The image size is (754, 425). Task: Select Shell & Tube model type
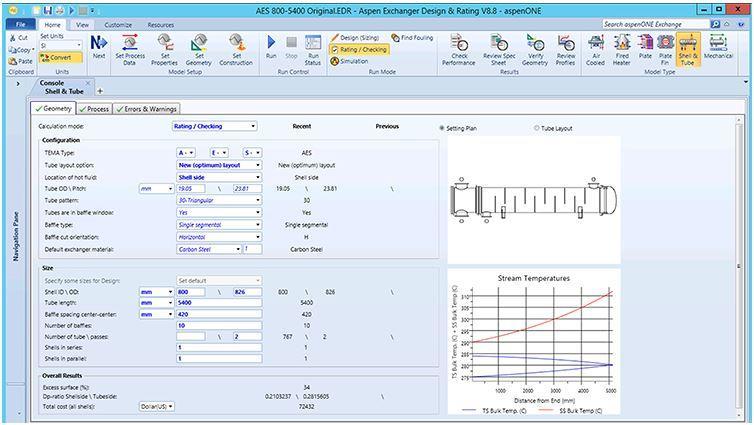tap(688, 50)
